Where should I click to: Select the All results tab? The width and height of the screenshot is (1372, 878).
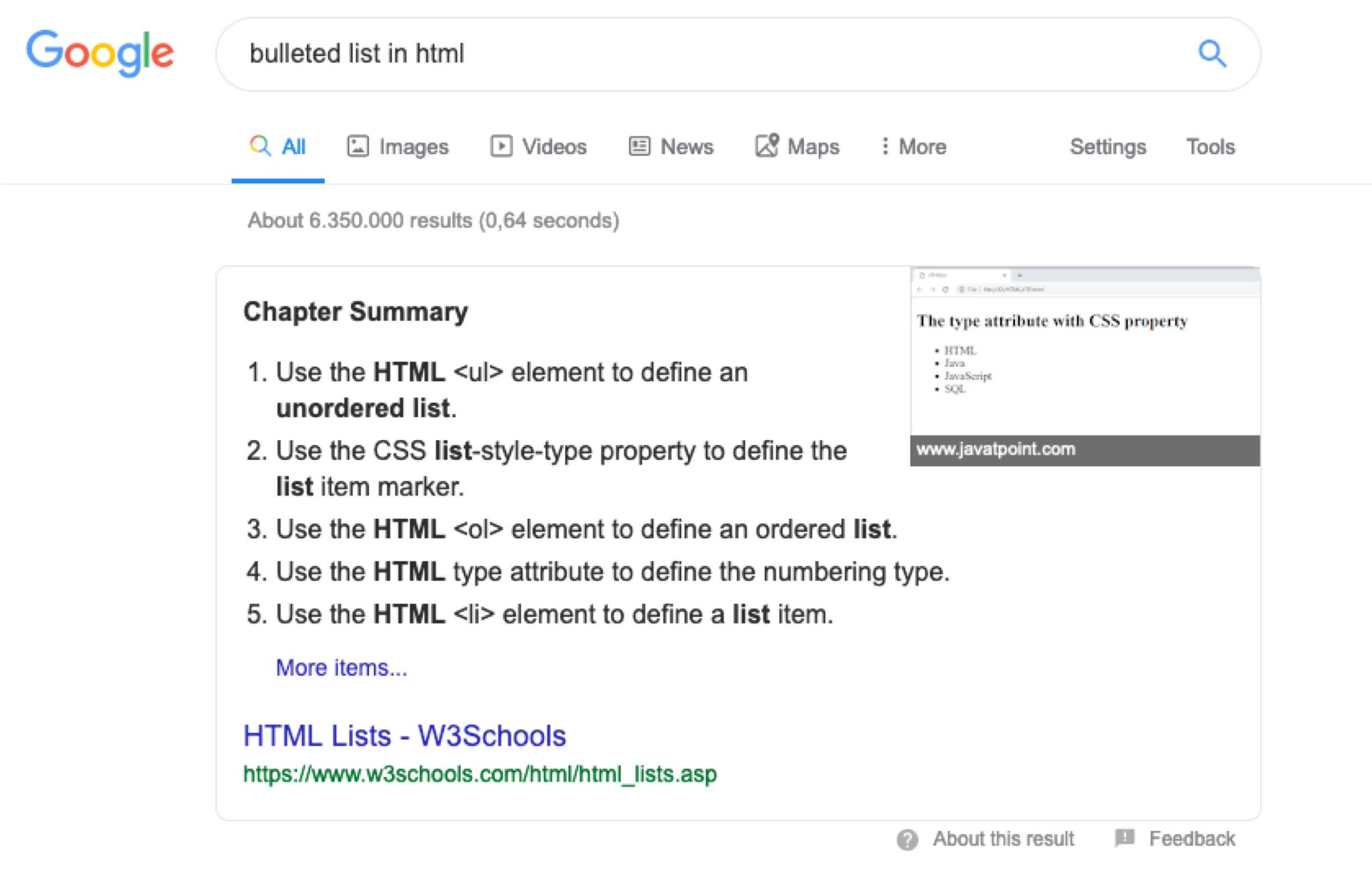pos(278,146)
